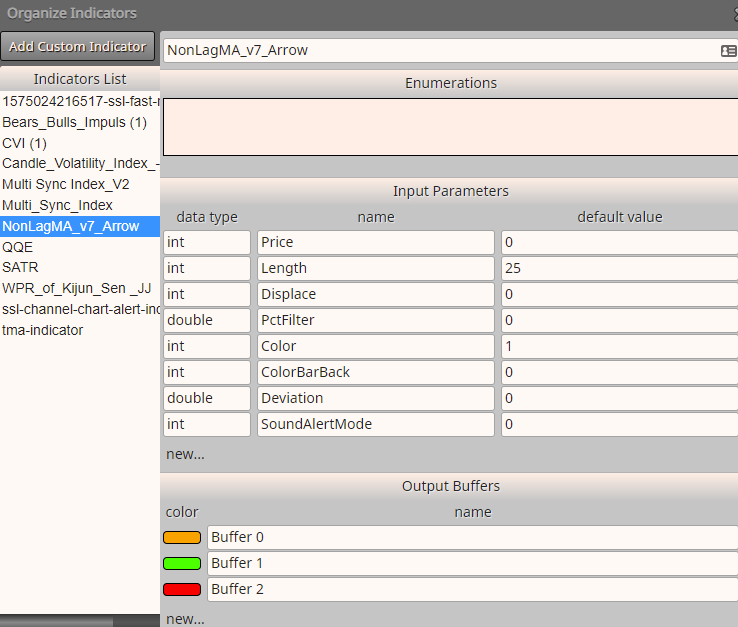Open orange color swatch for Buffer 0
The width and height of the screenshot is (738, 627).
(182, 538)
